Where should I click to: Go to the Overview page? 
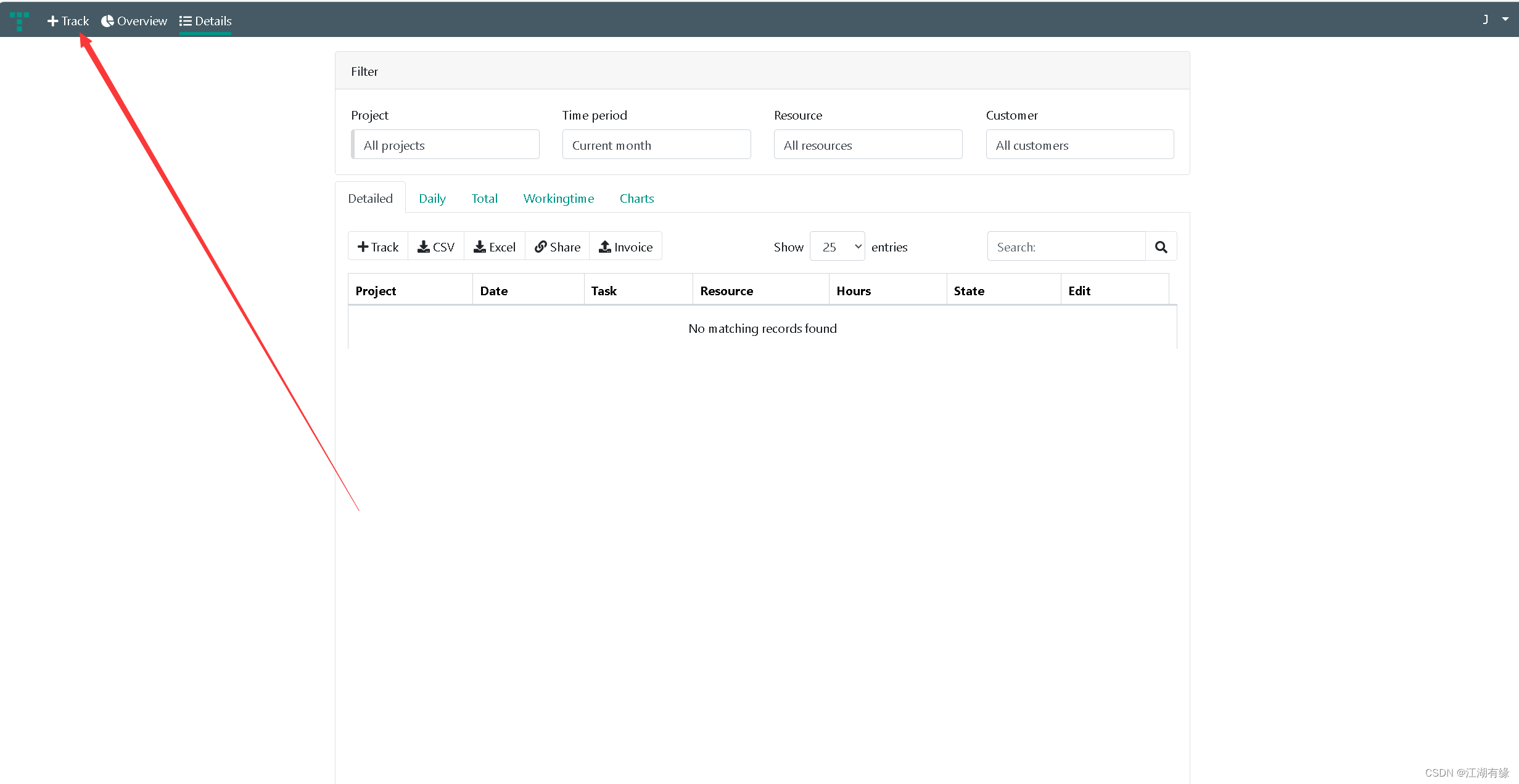point(134,21)
